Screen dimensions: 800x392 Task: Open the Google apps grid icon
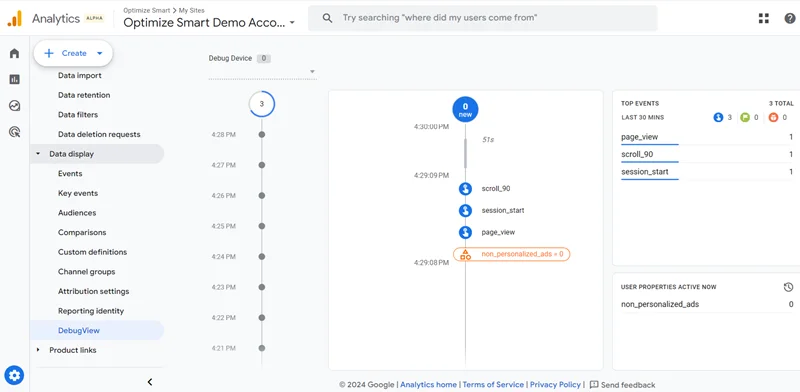click(x=764, y=18)
